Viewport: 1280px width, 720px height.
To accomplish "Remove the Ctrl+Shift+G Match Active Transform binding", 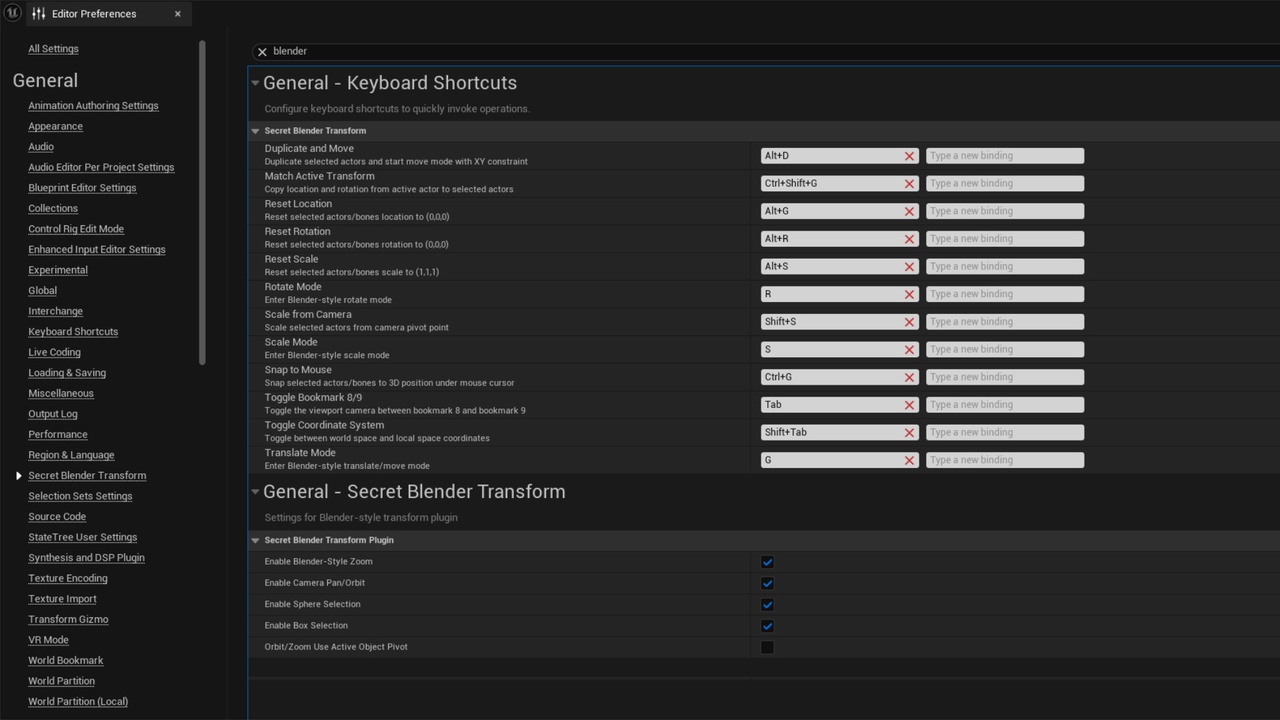I will point(909,184).
